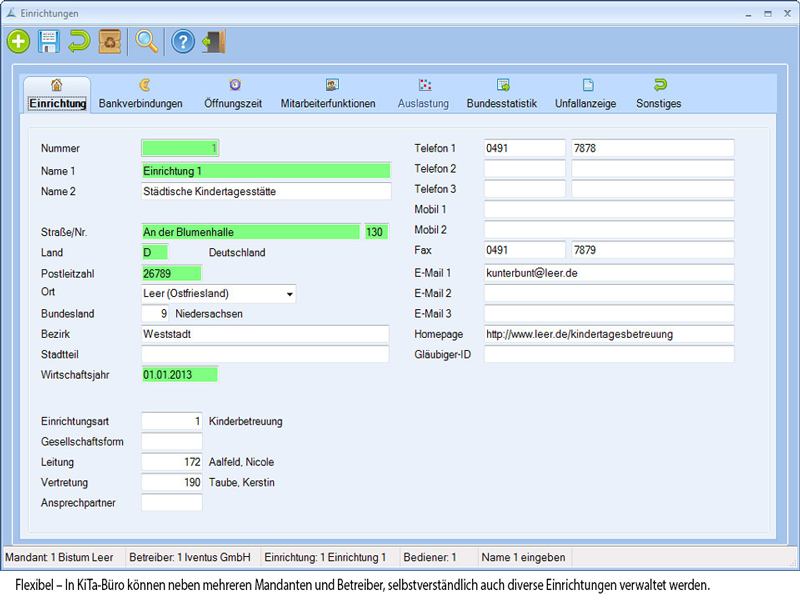Save using the floppy disk icon
Image resolution: width=800 pixels, height=600 pixels.
(48, 41)
